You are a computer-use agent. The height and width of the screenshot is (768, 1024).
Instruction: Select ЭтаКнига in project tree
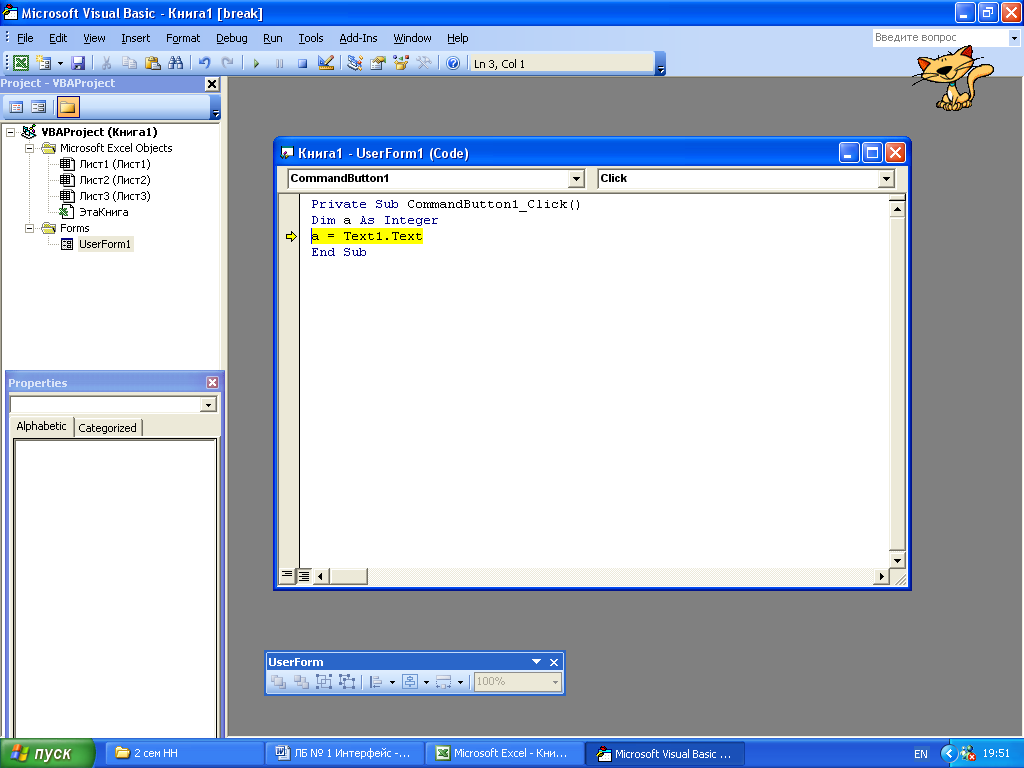coord(103,212)
